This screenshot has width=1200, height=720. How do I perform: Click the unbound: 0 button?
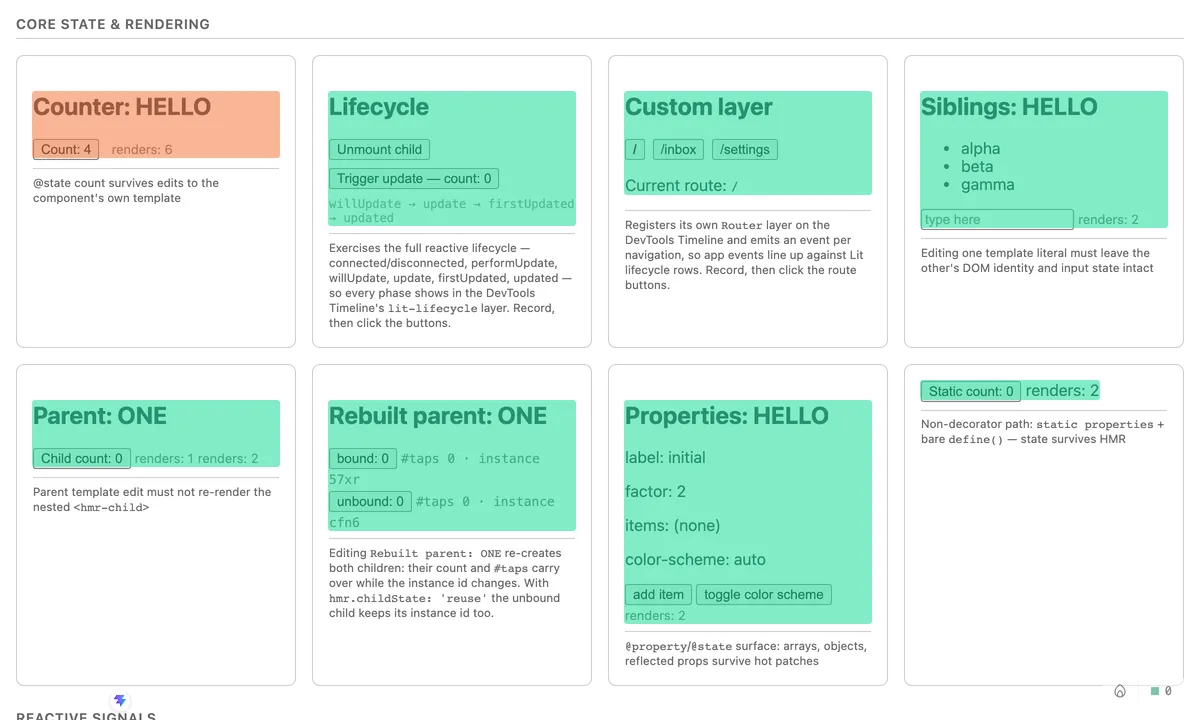click(370, 501)
